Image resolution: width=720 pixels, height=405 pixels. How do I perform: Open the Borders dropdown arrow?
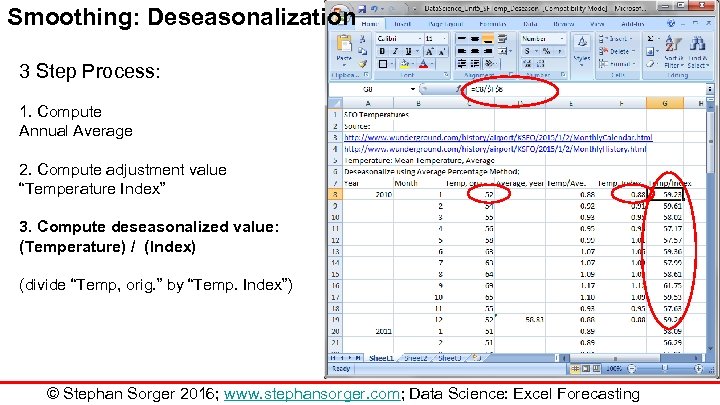[x=391, y=64]
